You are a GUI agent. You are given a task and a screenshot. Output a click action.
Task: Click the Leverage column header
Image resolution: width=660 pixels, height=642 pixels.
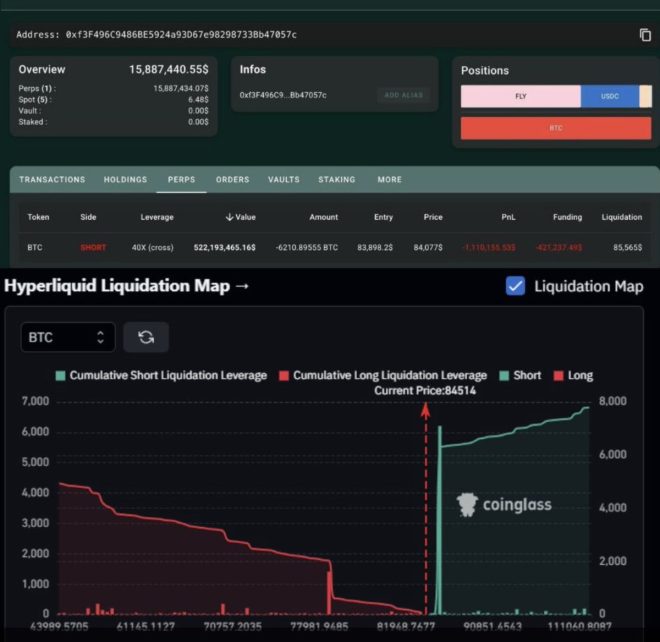pos(157,217)
